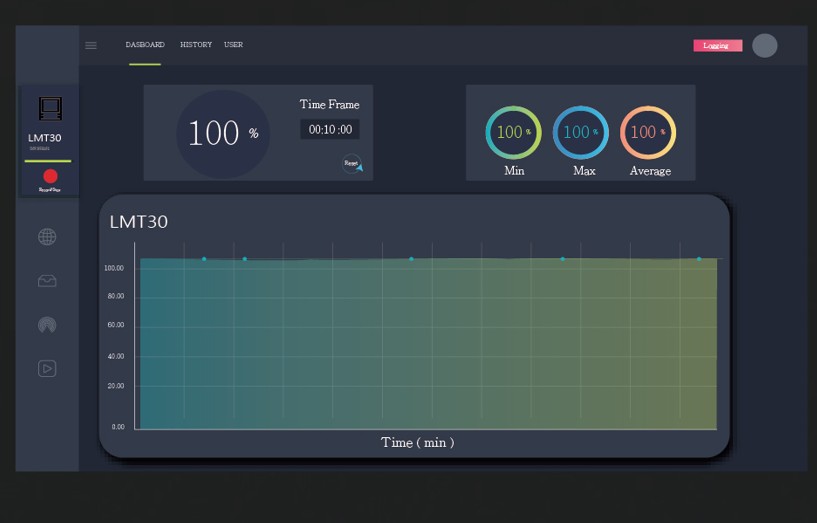817x523 pixels.
Task: Click the video play icon in sidebar
Action: pyautogui.click(x=47, y=369)
